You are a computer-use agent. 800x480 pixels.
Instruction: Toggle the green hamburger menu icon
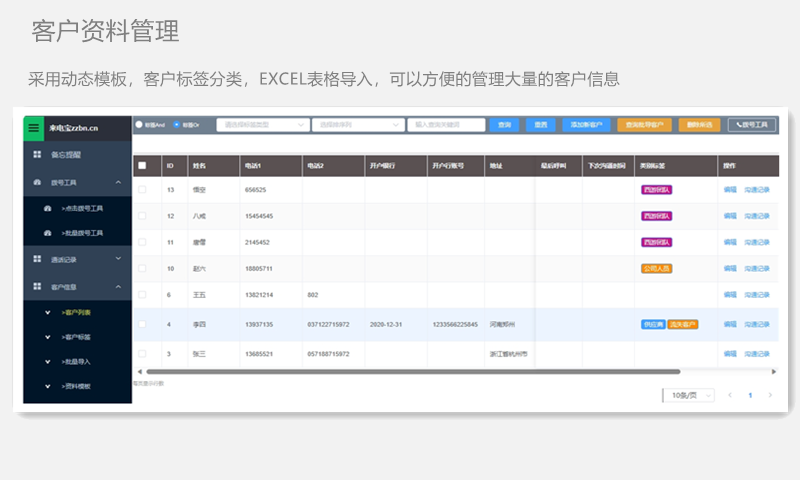point(34,128)
